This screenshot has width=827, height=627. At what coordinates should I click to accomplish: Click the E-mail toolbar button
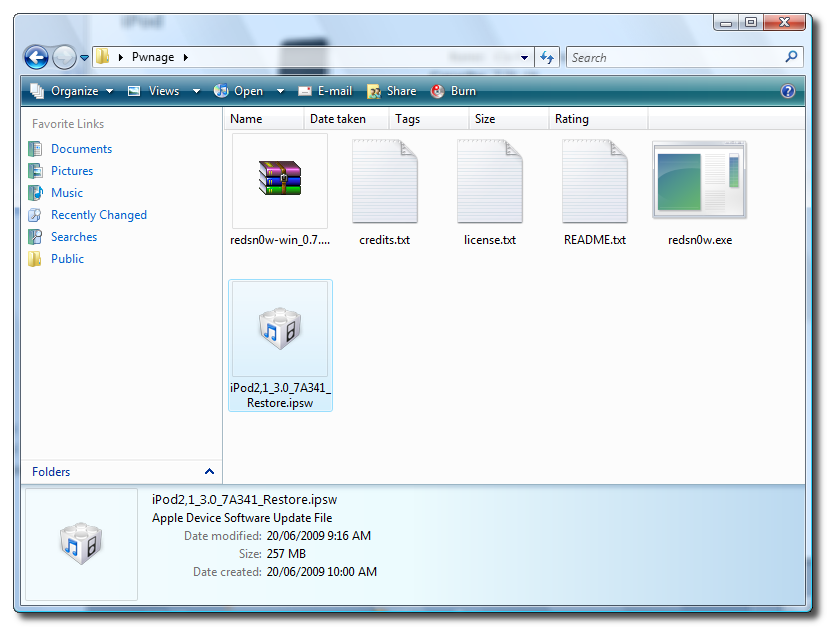tap(325, 91)
